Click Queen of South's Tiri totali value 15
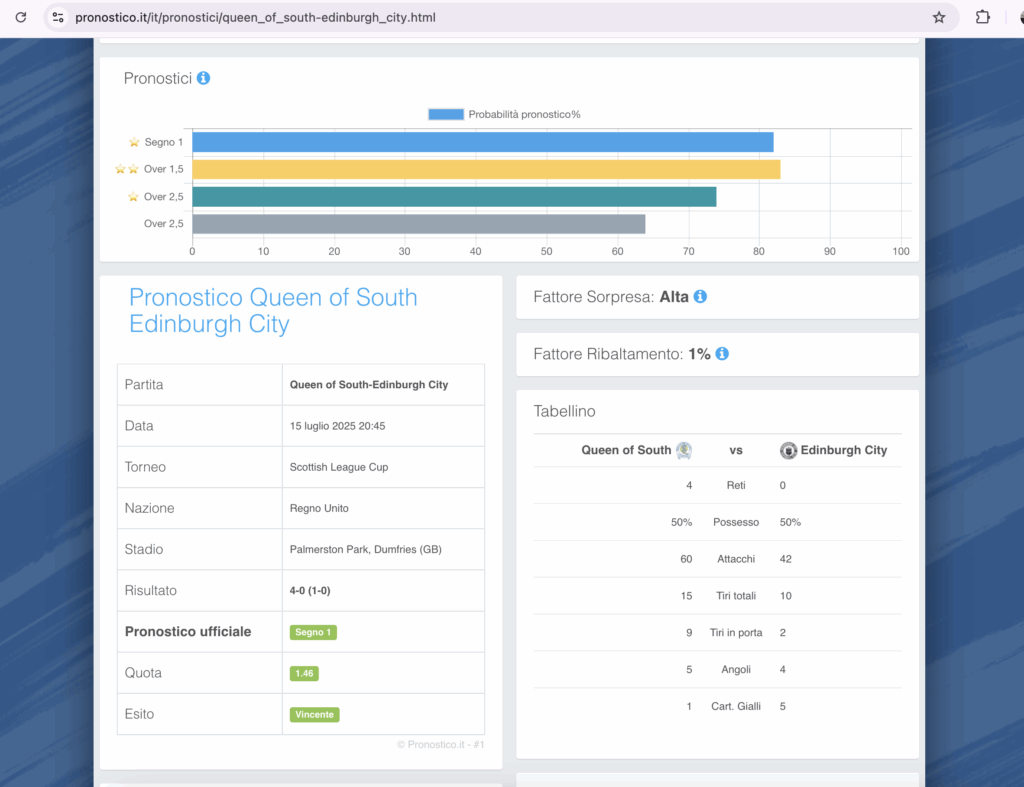The image size is (1024, 787). click(x=686, y=596)
